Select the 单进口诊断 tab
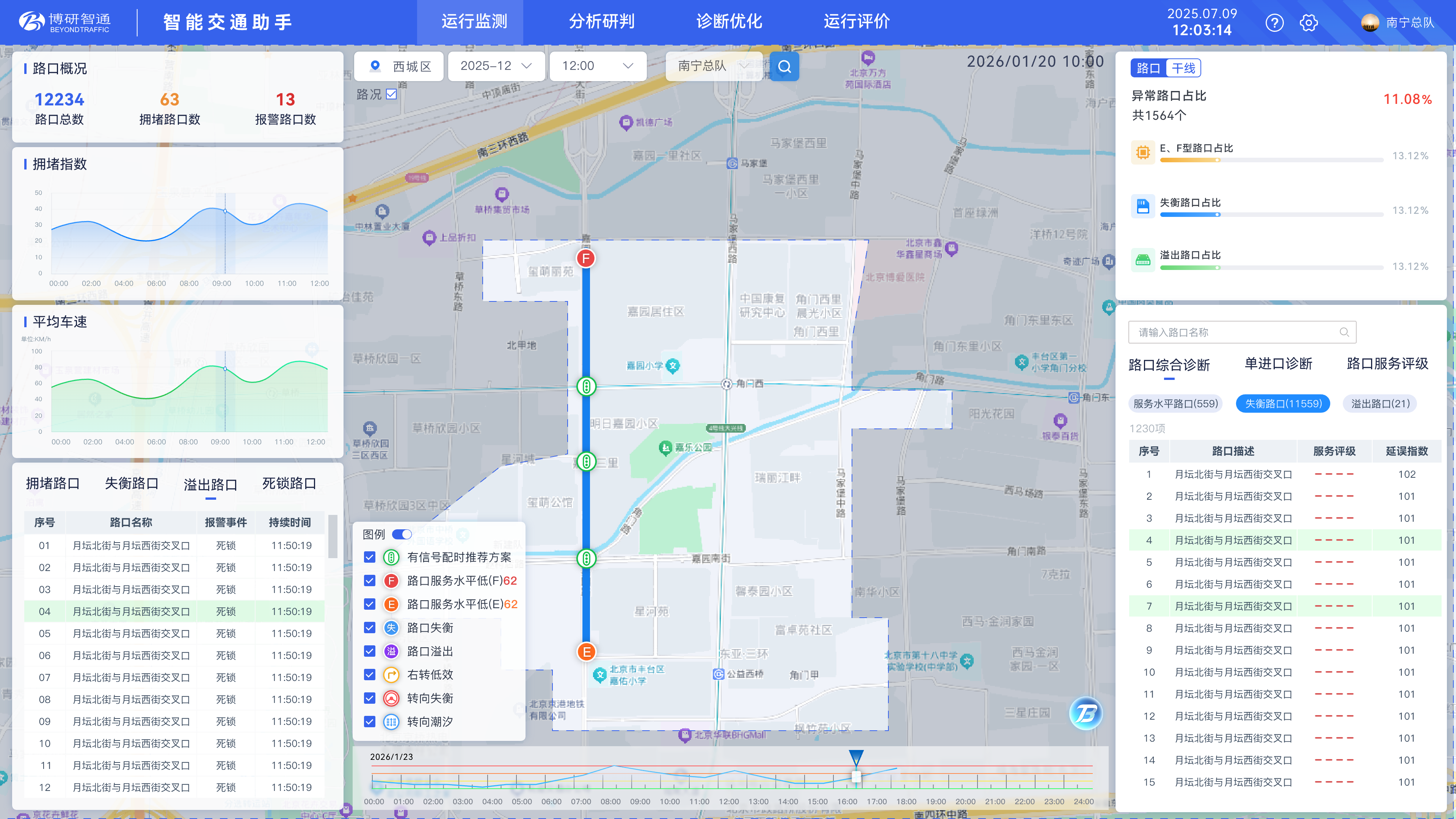Screen dimensions: 1456x819 (1279, 364)
